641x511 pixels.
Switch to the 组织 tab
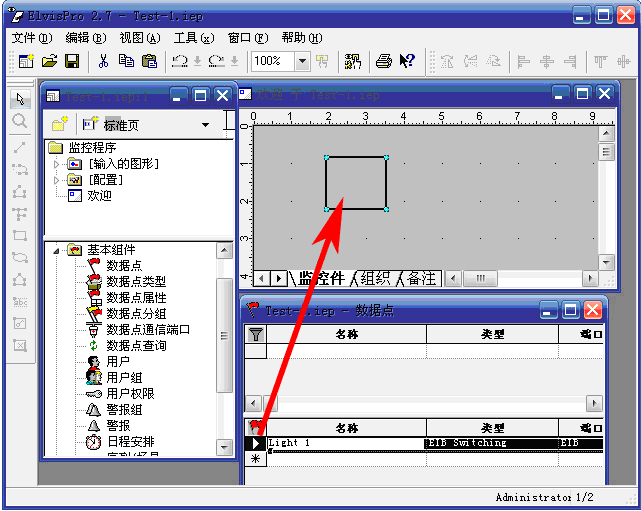coord(375,278)
